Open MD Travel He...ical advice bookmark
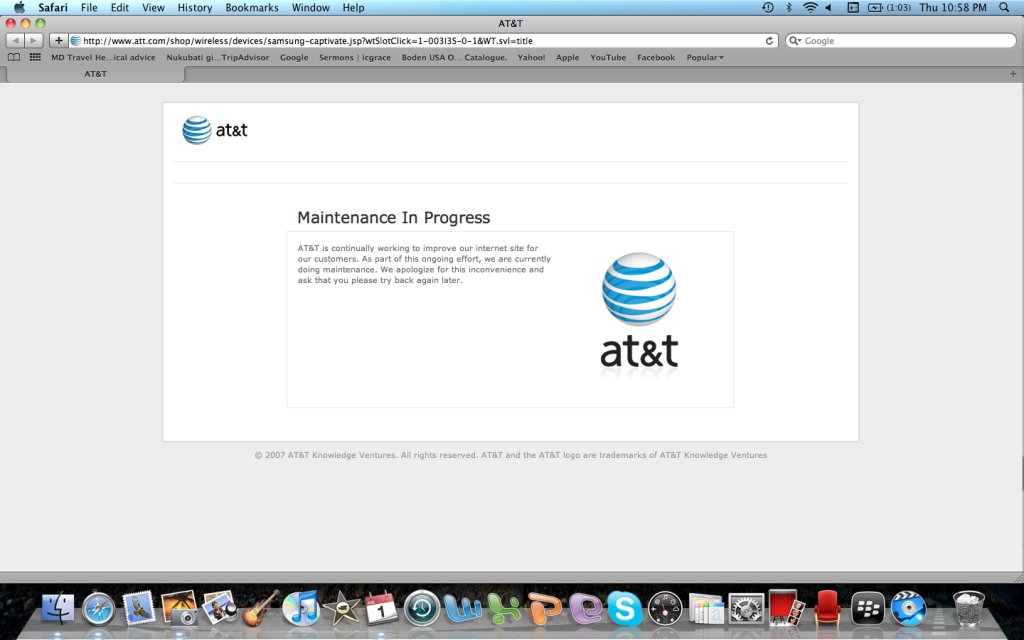 pyautogui.click(x=103, y=57)
